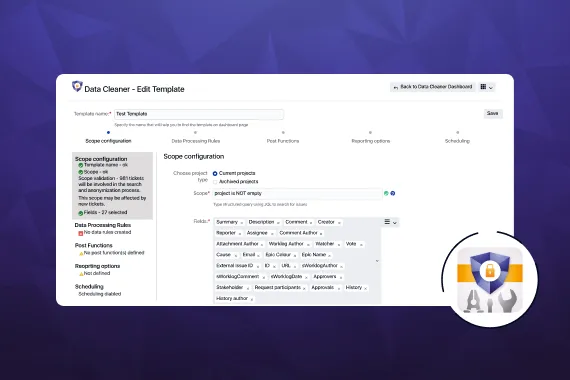570x380 pixels.
Task: Remove the Epic Name field tag
Action: tap(329, 256)
